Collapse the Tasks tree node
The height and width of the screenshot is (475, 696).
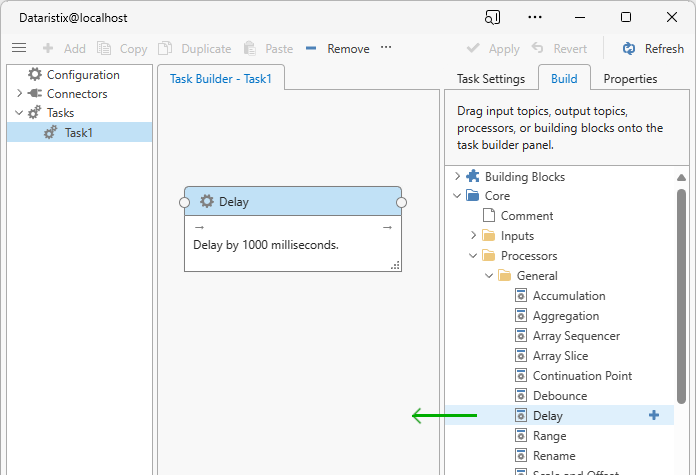click(x=18, y=113)
